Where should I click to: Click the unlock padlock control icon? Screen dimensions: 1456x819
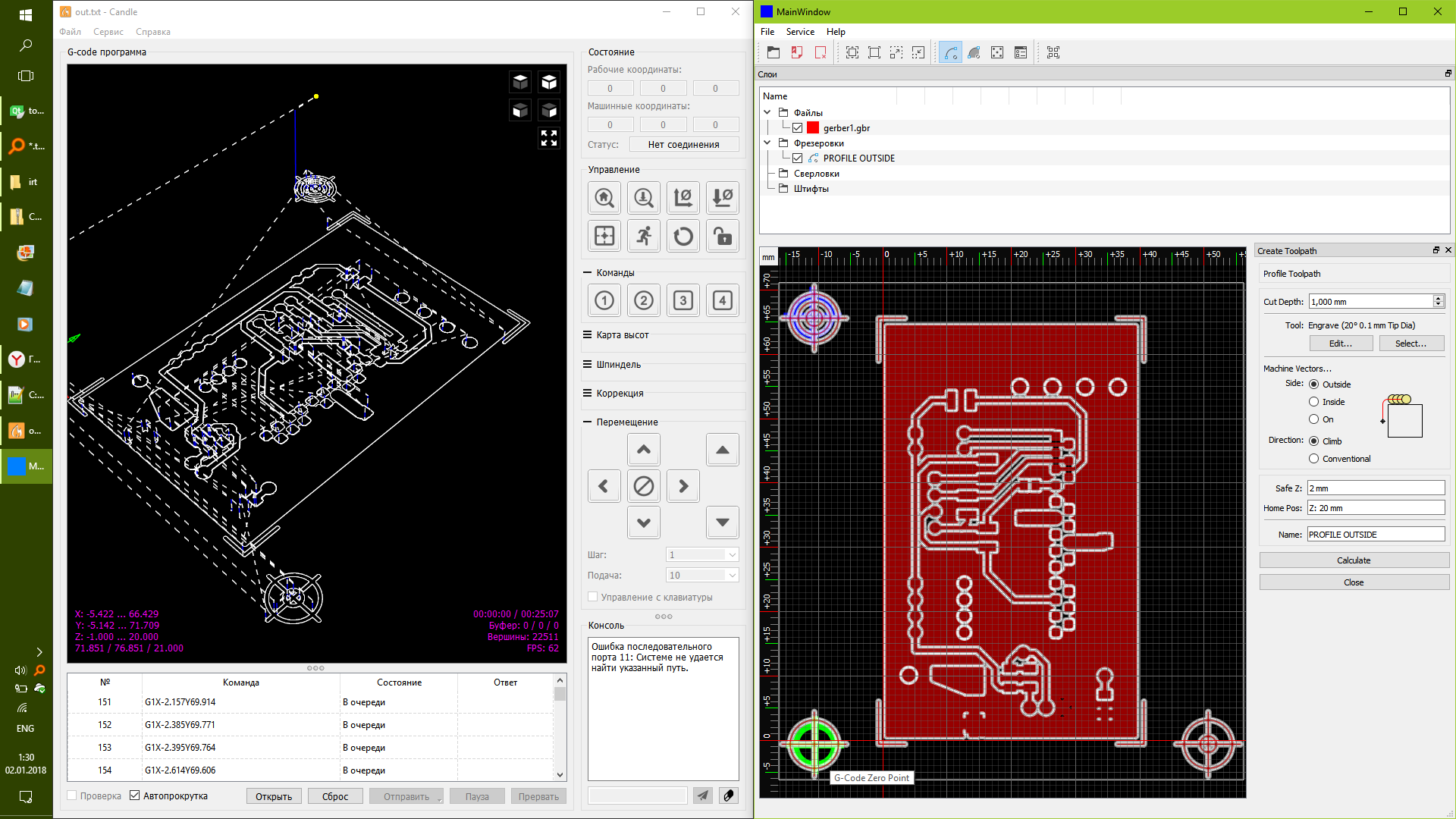723,236
